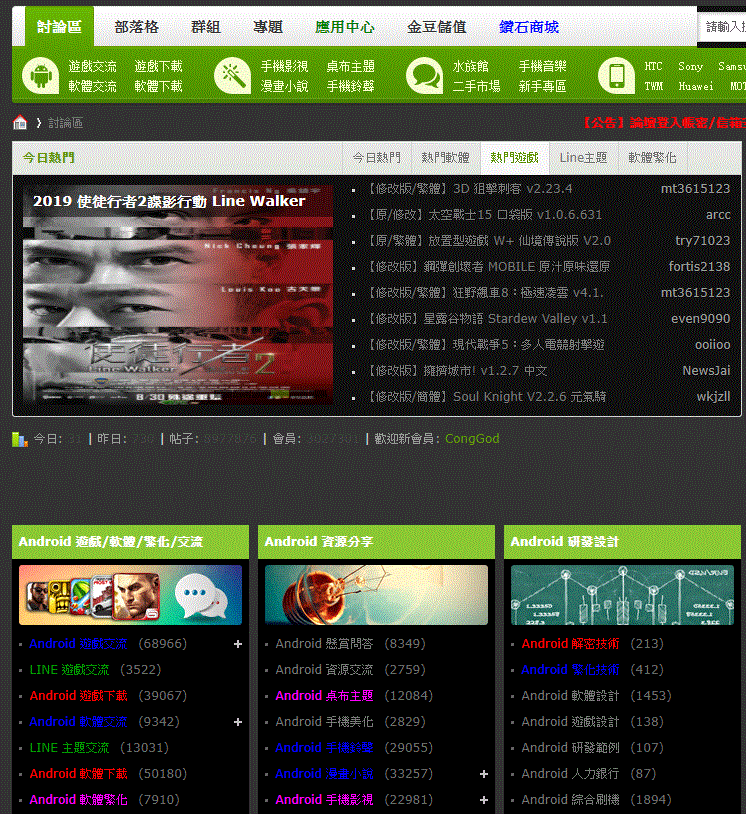This screenshot has height=814, width=746.
Task: Switch to 熱門軟體 hot list tab
Action: [445, 158]
